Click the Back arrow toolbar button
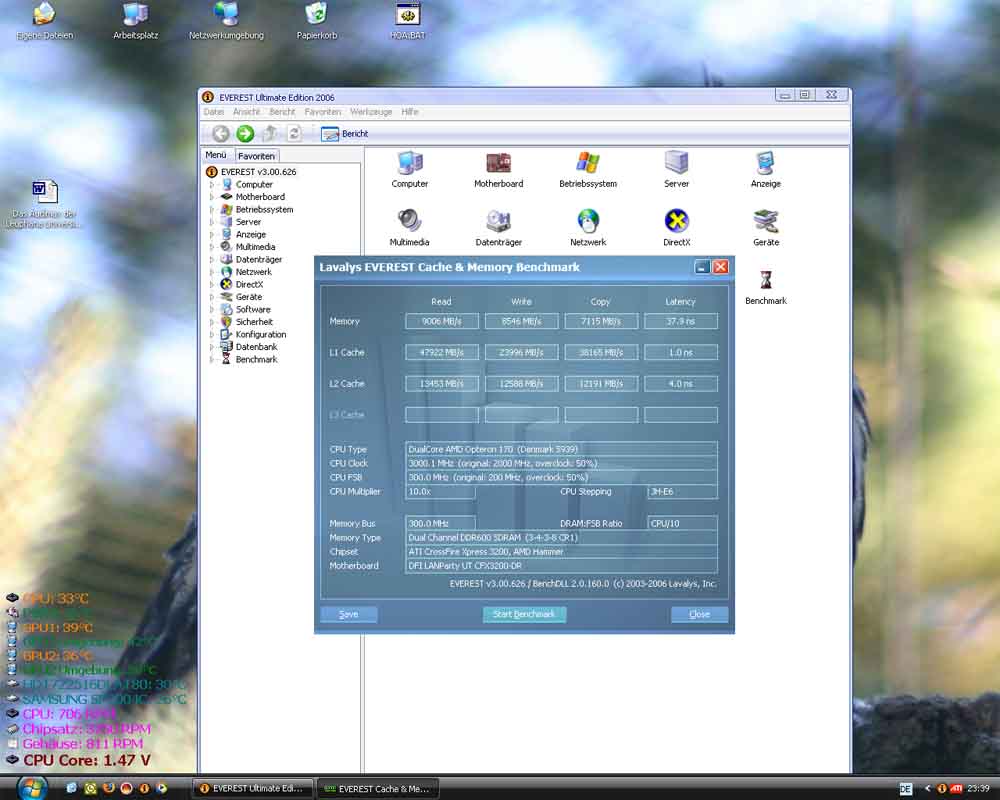 click(221, 133)
